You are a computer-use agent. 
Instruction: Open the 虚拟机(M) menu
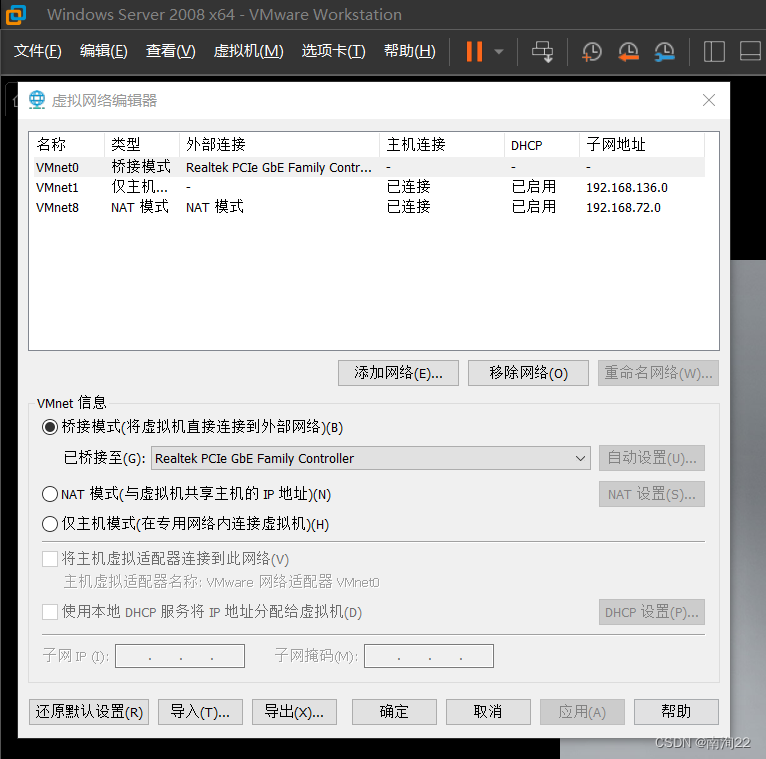coord(248,51)
